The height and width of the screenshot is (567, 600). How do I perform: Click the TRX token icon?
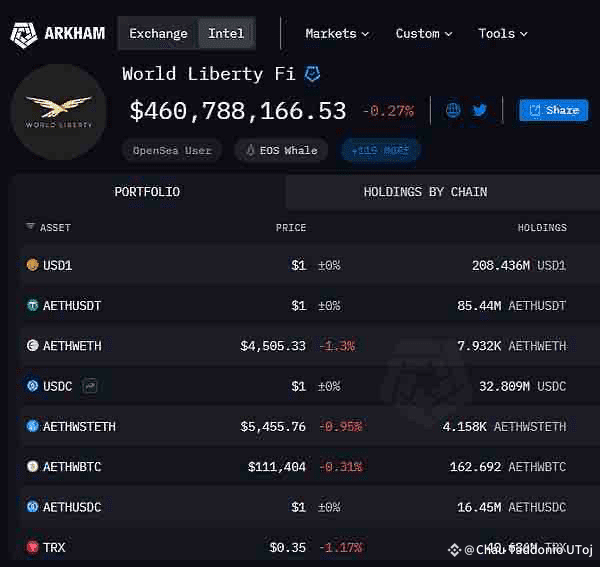[33, 547]
